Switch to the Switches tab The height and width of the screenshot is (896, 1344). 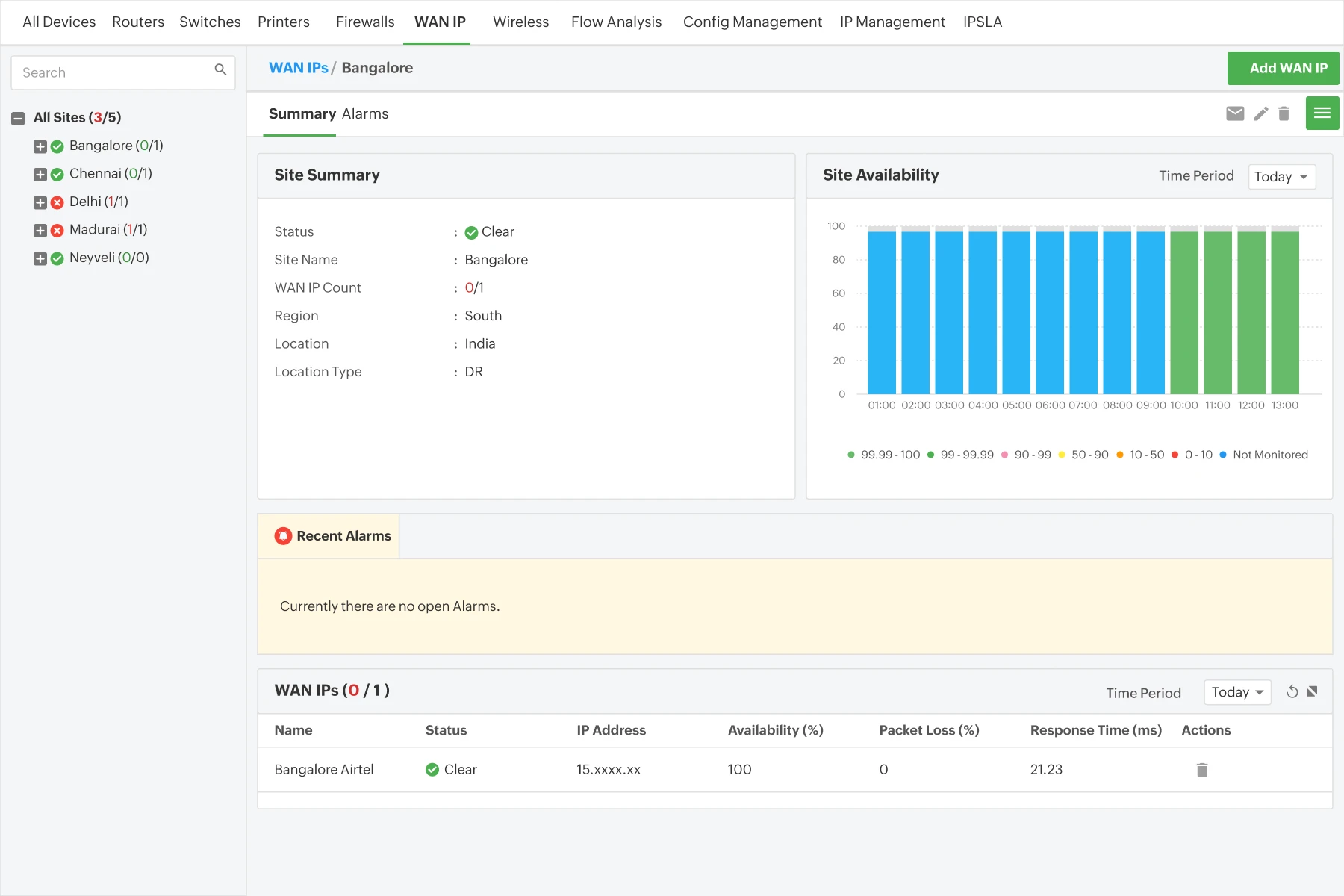coord(210,22)
